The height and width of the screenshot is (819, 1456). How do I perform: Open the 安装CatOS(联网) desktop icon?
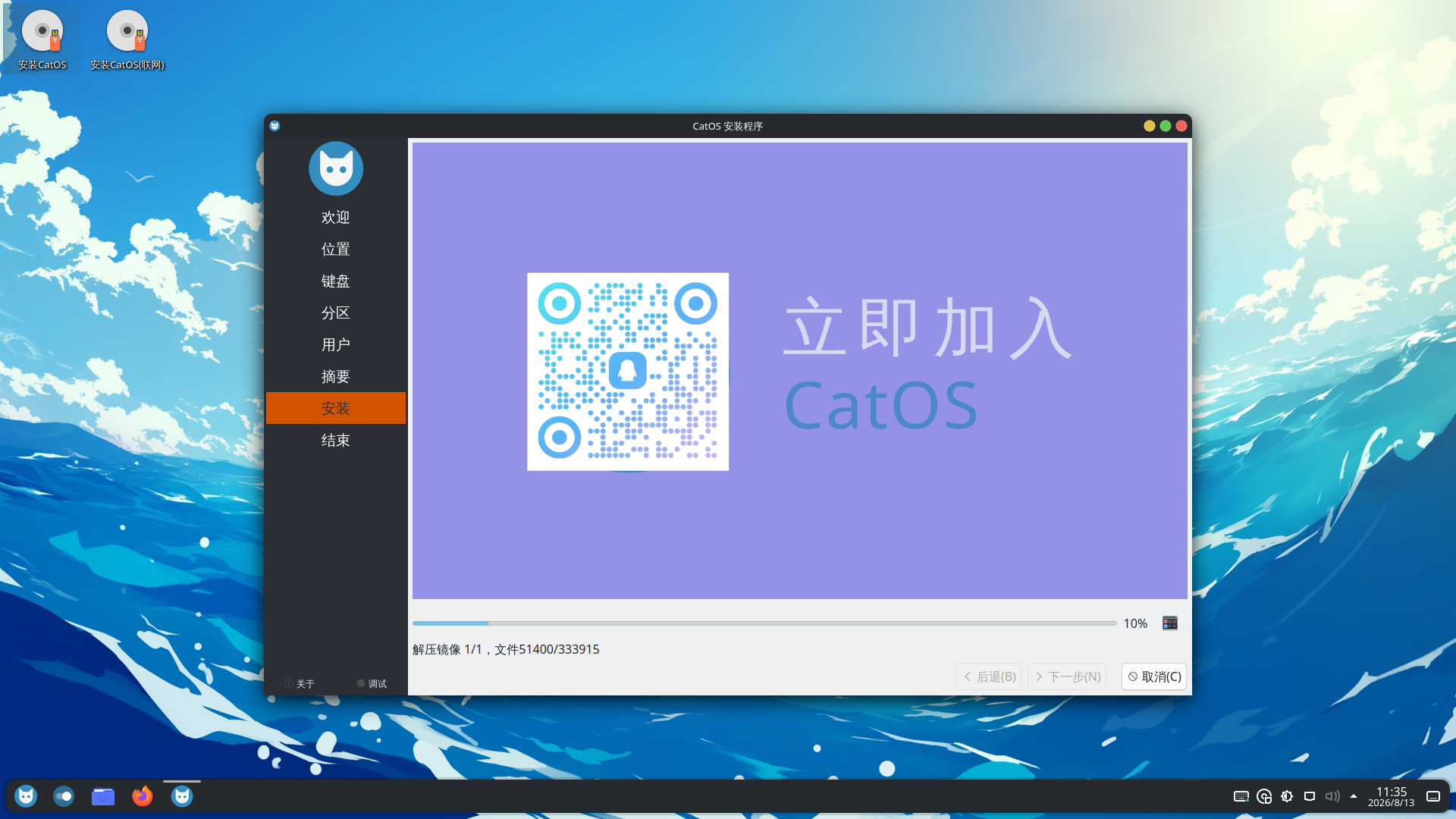tap(127, 39)
